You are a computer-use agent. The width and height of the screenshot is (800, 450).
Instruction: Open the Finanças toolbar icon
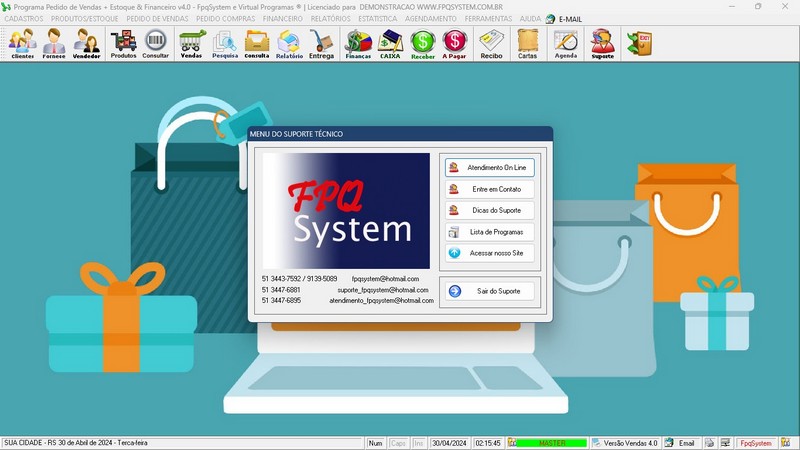358,44
